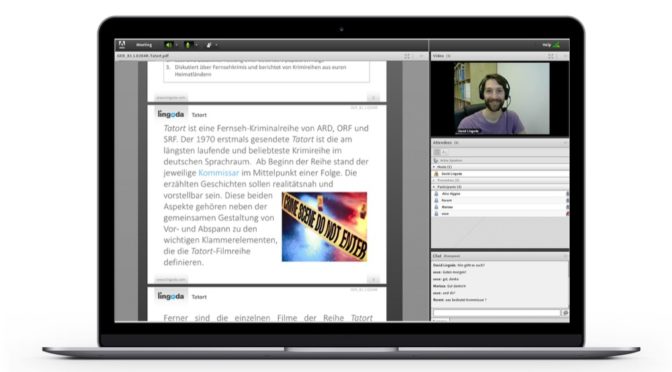Open the Meeting menu

144,45
